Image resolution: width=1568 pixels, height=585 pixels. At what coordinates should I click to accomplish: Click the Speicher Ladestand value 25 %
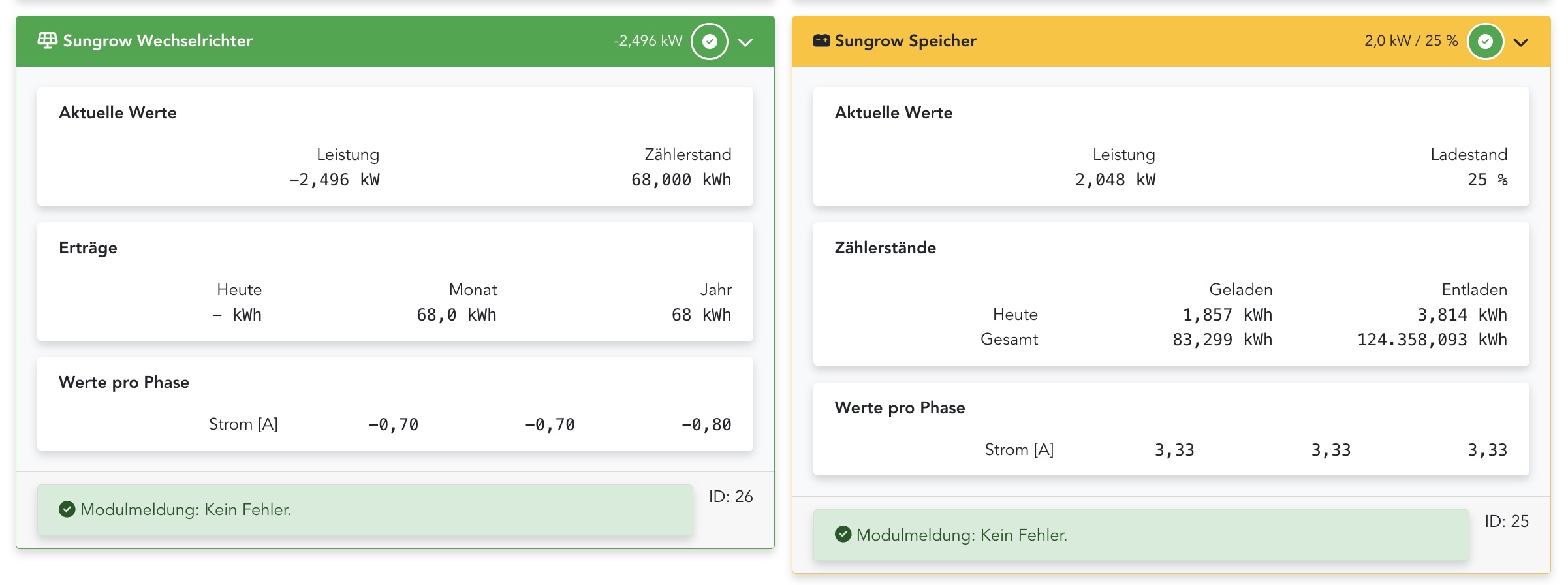point(1487,180)
